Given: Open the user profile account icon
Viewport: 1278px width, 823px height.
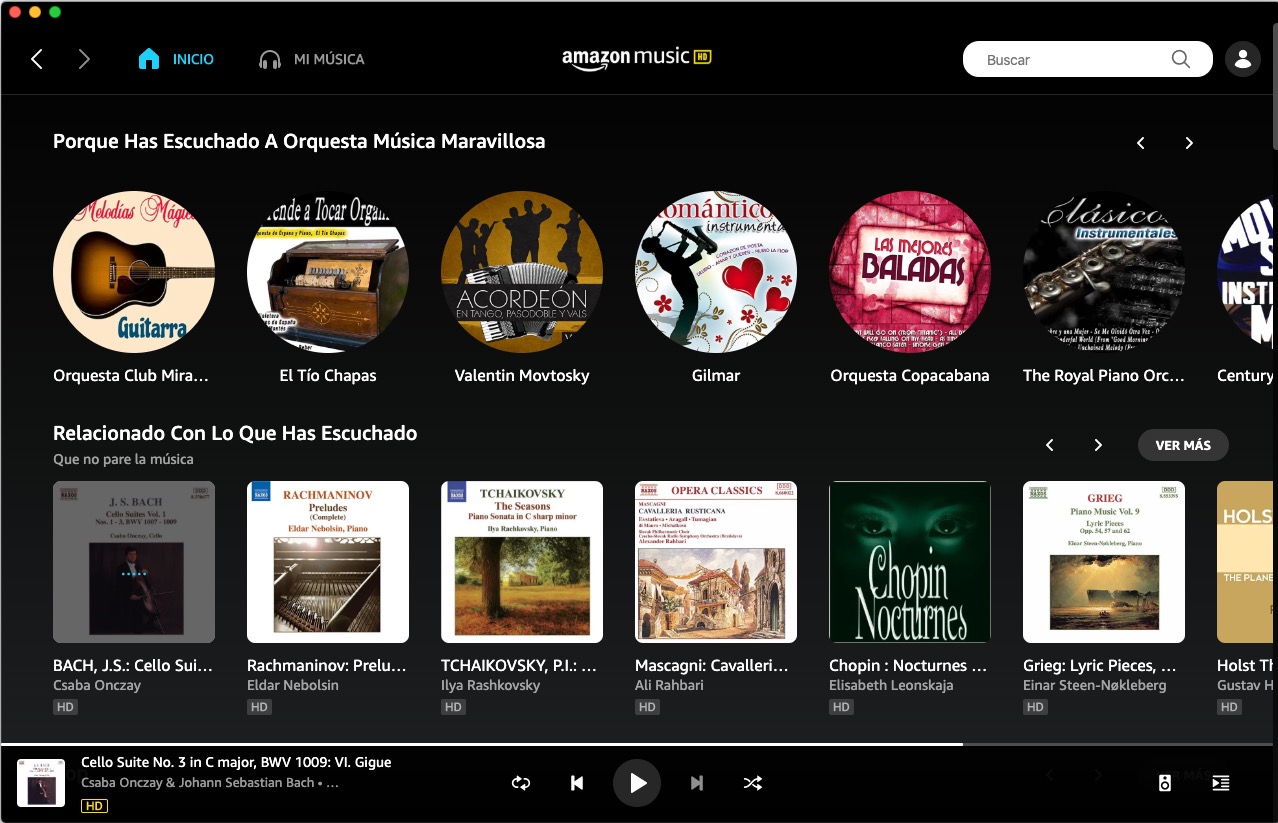Looking at the screenshot, I should point(1242,60).
